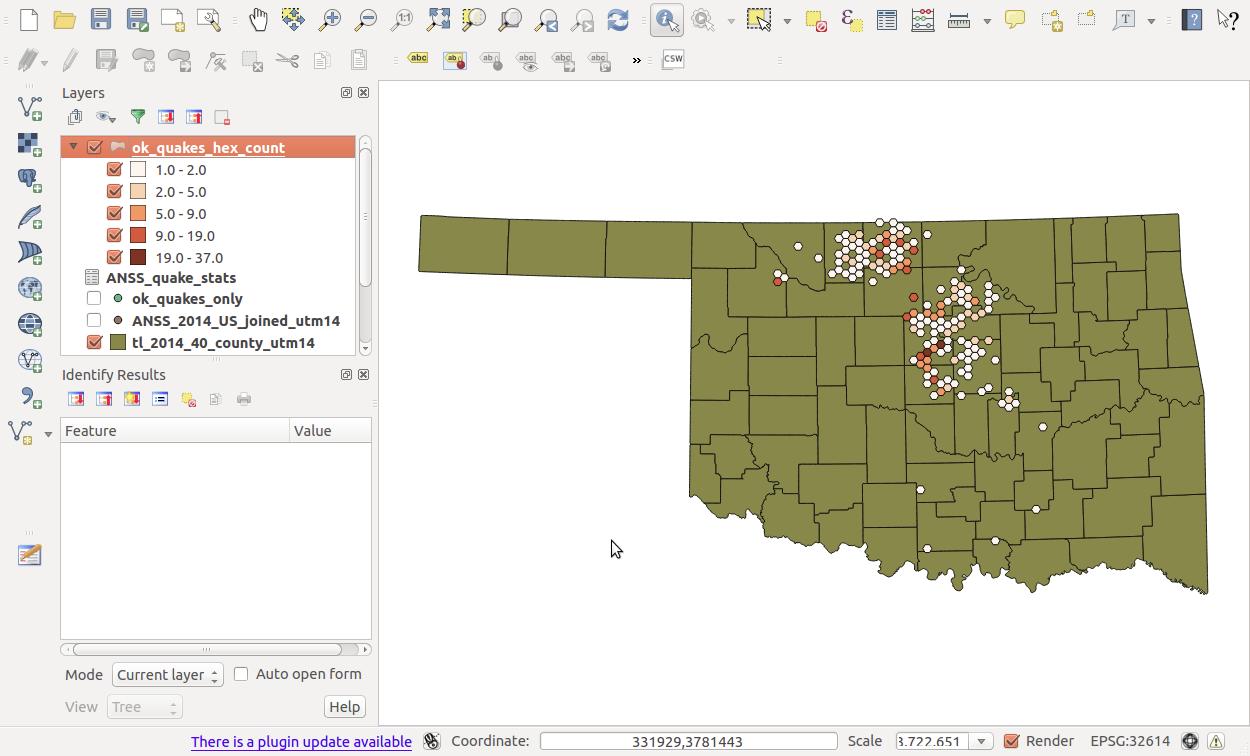Open a project using the folder icon
The height and width of the screenshot is (756, 1250).
[64, 19]
